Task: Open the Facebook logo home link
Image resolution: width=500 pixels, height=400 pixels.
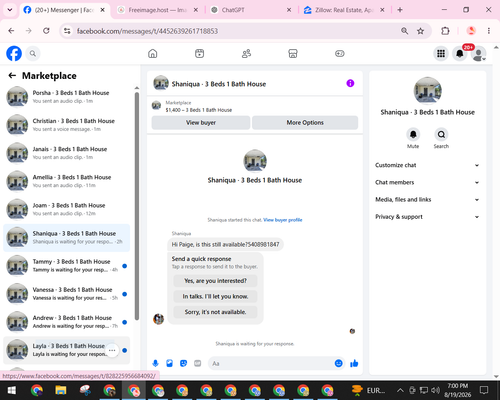Action: 14,53
